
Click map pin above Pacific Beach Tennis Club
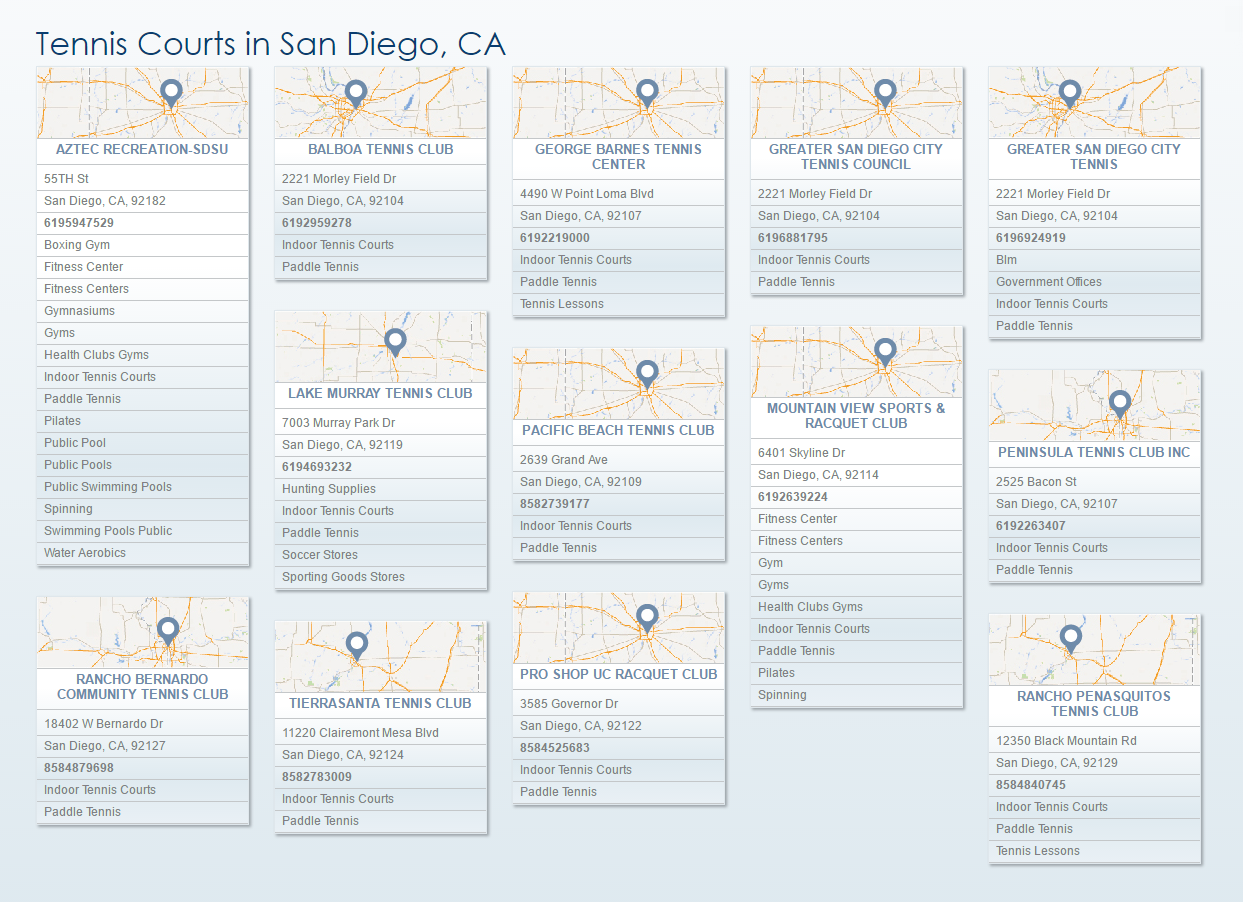647,374
